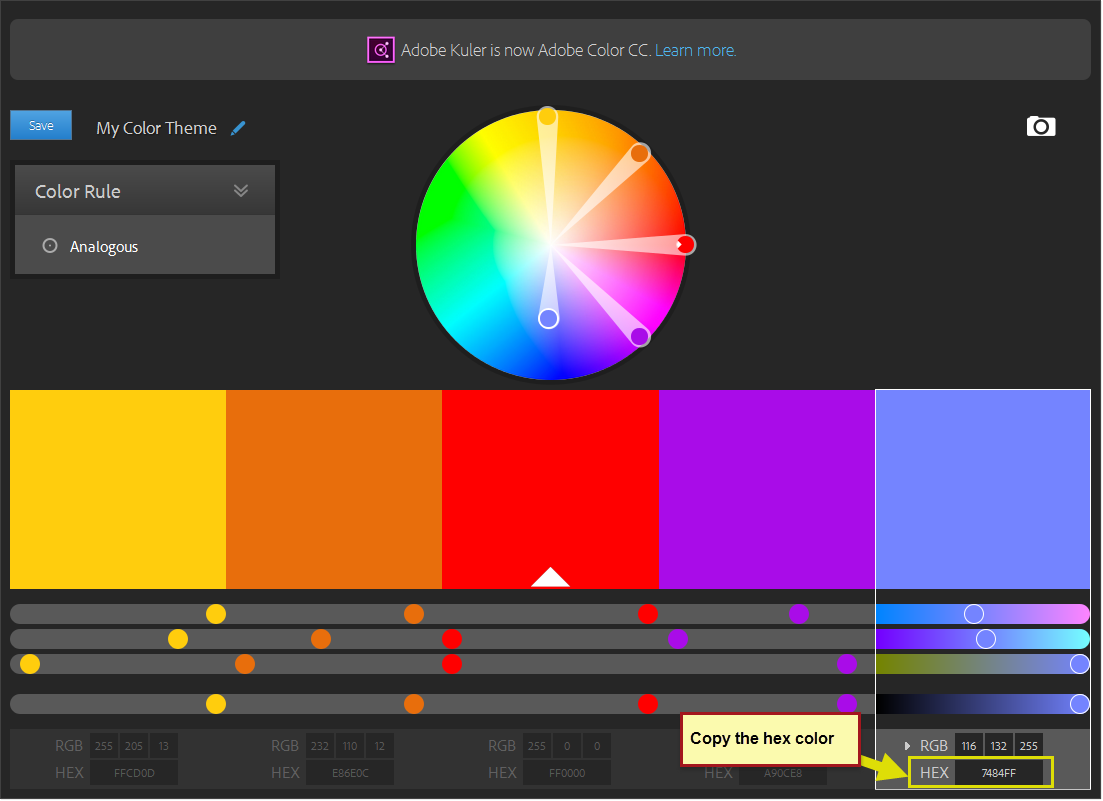Click the red marker on the color wheel
Viewport: 1103px width, 801px height.
click(x=686, y=244)
